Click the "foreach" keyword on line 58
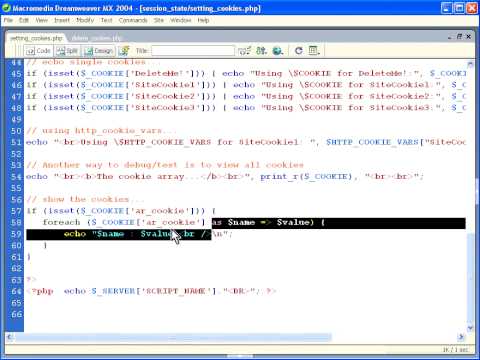 (x=61, y=222)
